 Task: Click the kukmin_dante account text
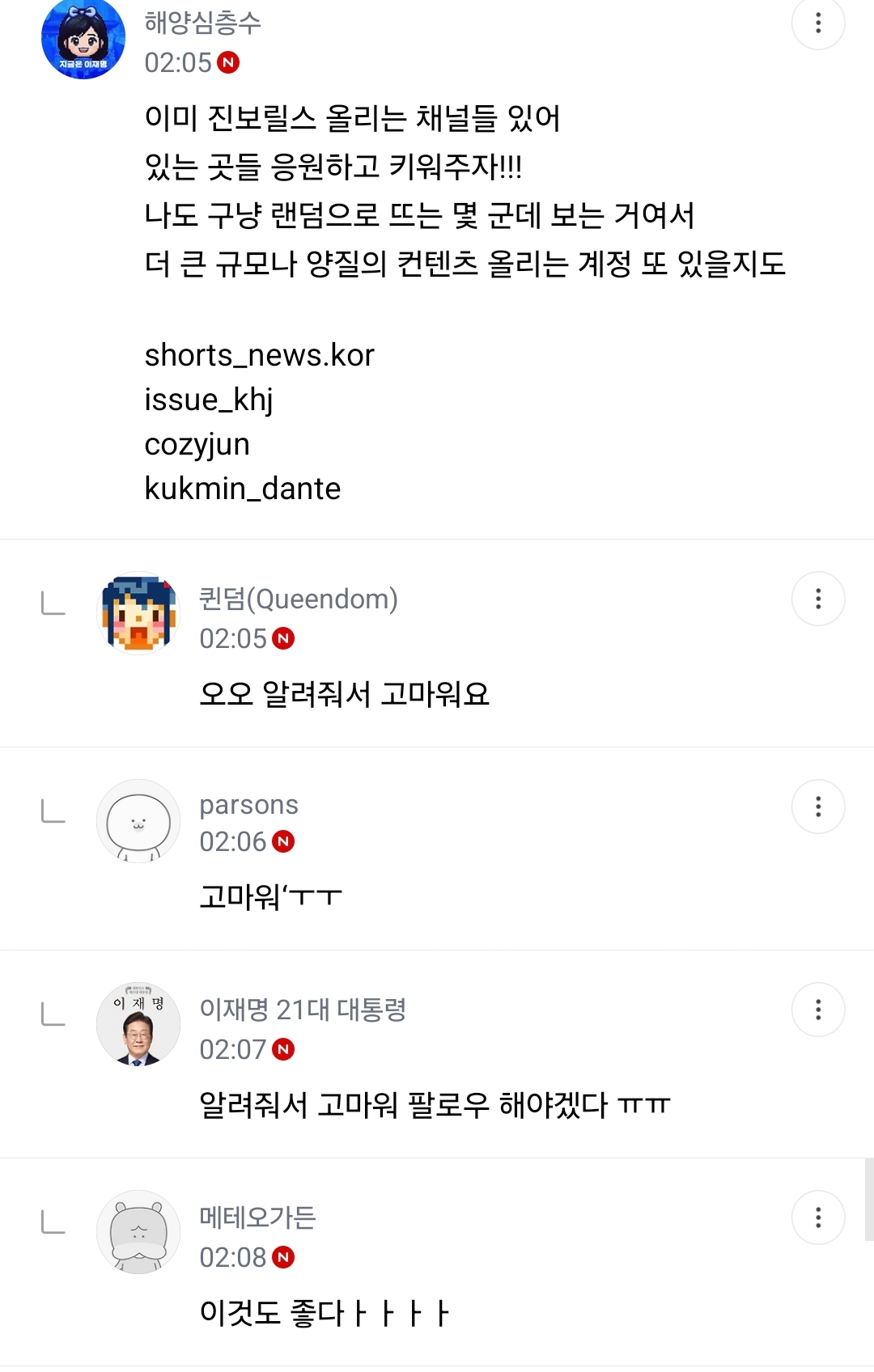(x=242, y=489)
